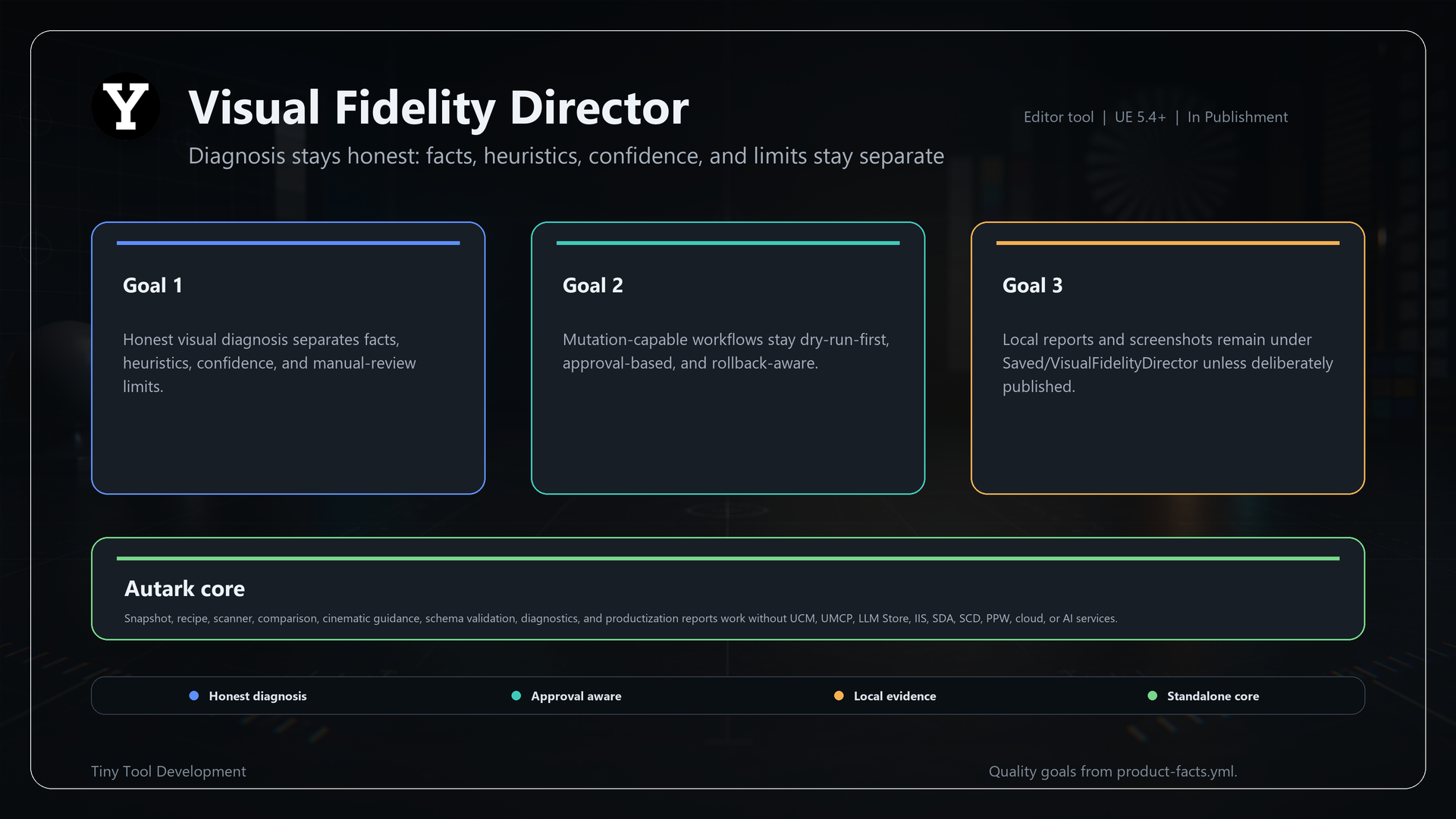Select the Honest diagnosis legend label
1456x819 pixels.
click(x=258, y=696)
